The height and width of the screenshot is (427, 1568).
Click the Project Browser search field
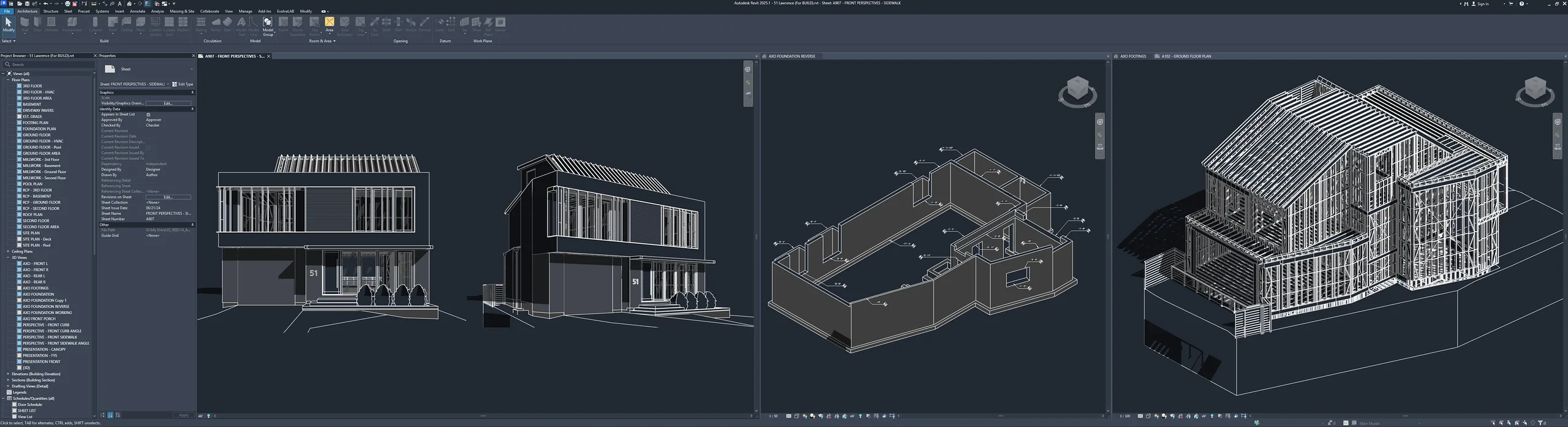(48, 64)
